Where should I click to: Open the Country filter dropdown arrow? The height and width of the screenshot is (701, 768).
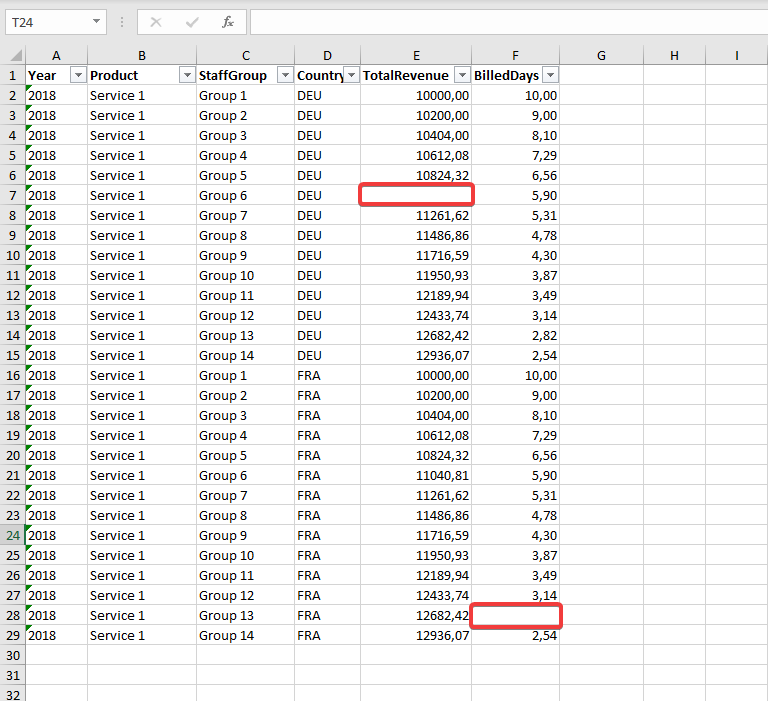(x=351, y=76)
